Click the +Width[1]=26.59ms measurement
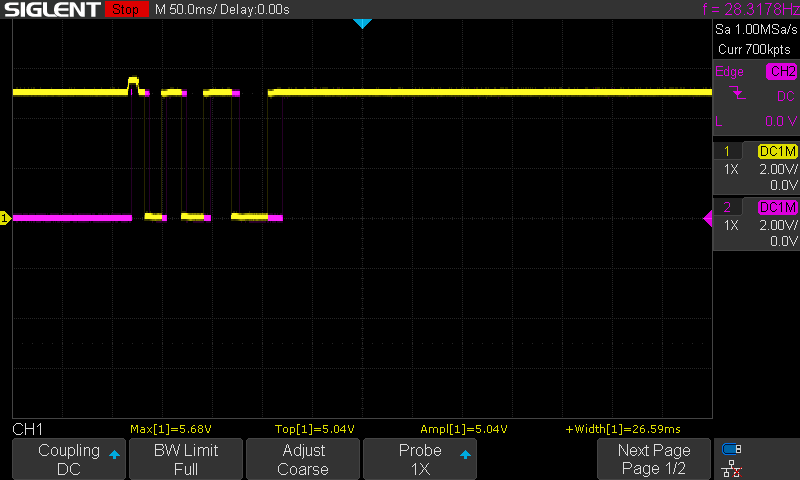 pyautogui.click(x=623, y=429)
